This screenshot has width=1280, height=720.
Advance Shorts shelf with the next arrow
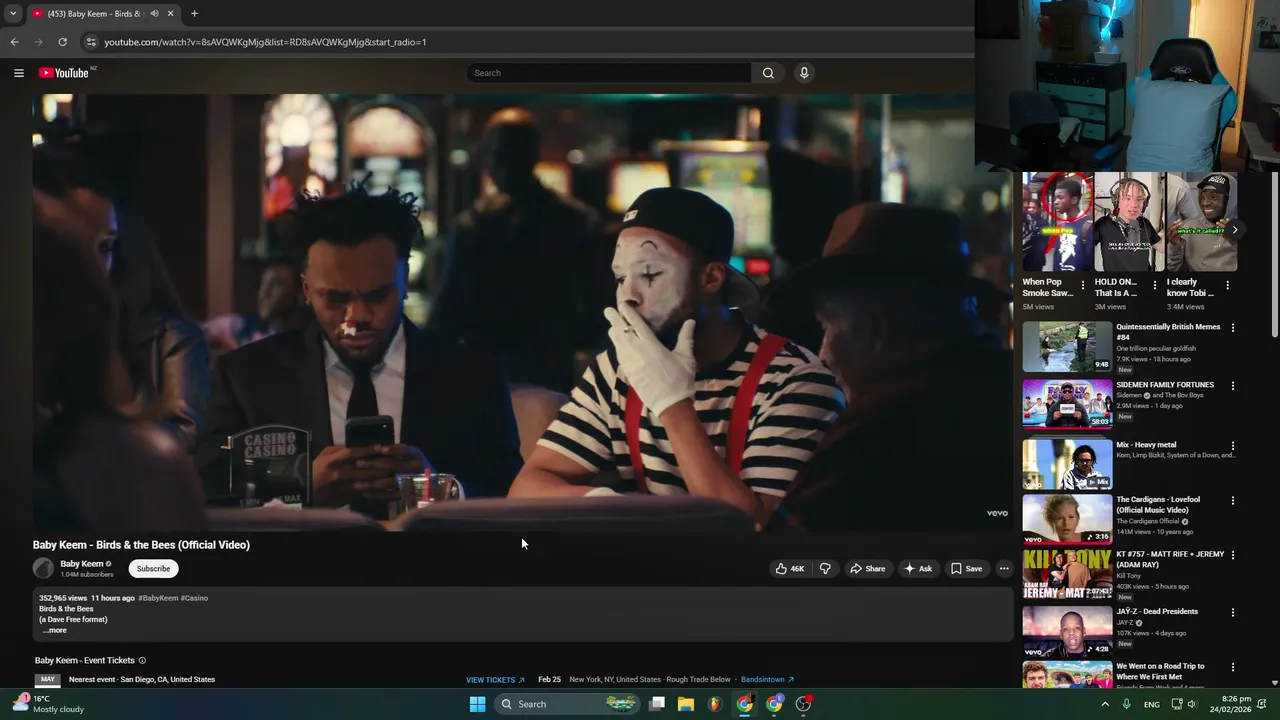[1235, 230]
